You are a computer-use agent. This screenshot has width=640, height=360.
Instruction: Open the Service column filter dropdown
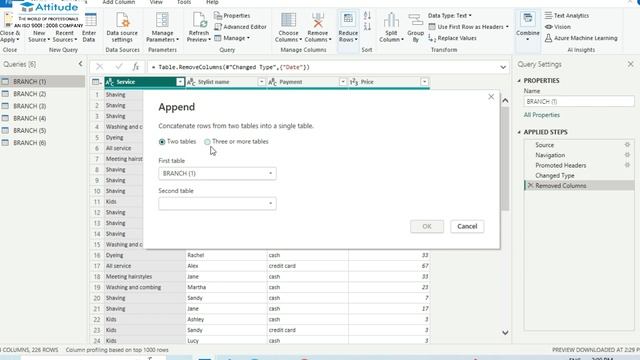[180, 82]
